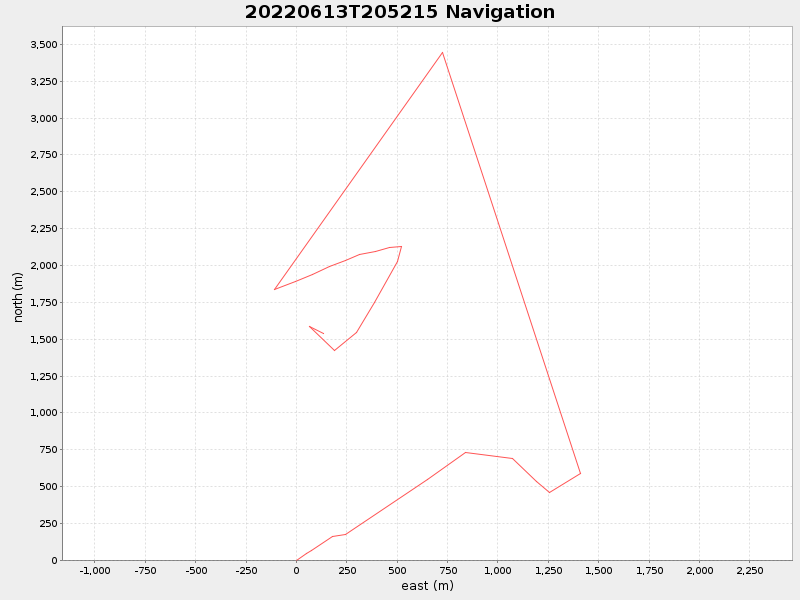Click the 0 east axis tick label

(x=296, y=570)
